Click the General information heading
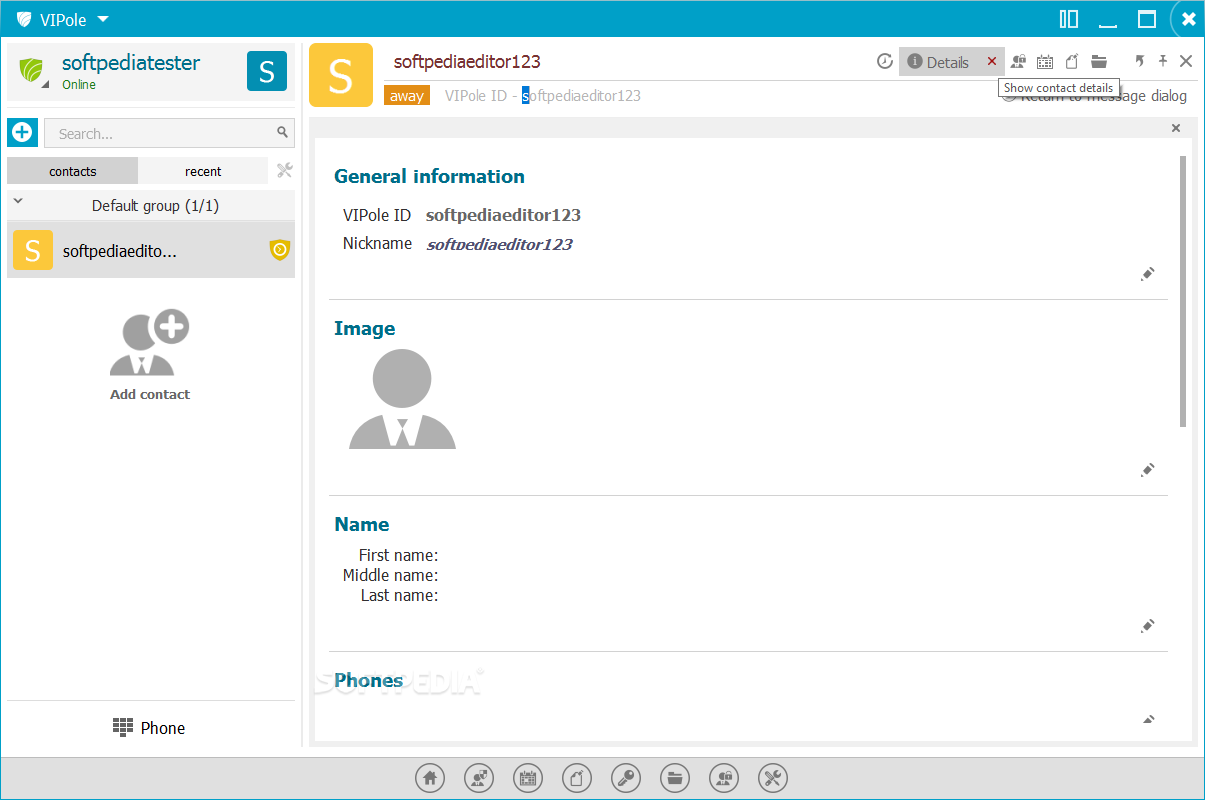 429,176
